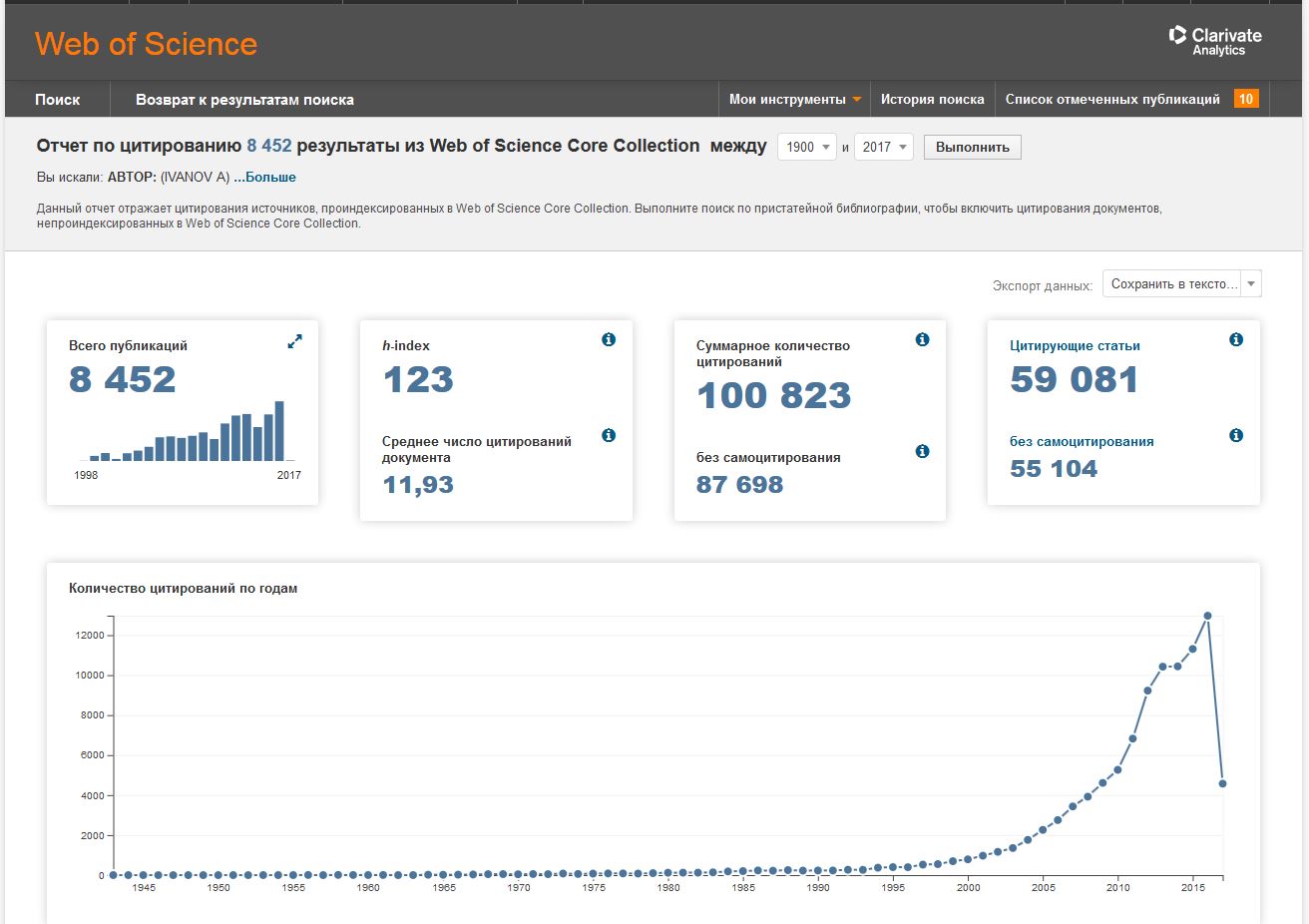The image size is (1309, 924).
Task: Click info icon next to citing articles
Action: click(x=1236, y=340)
